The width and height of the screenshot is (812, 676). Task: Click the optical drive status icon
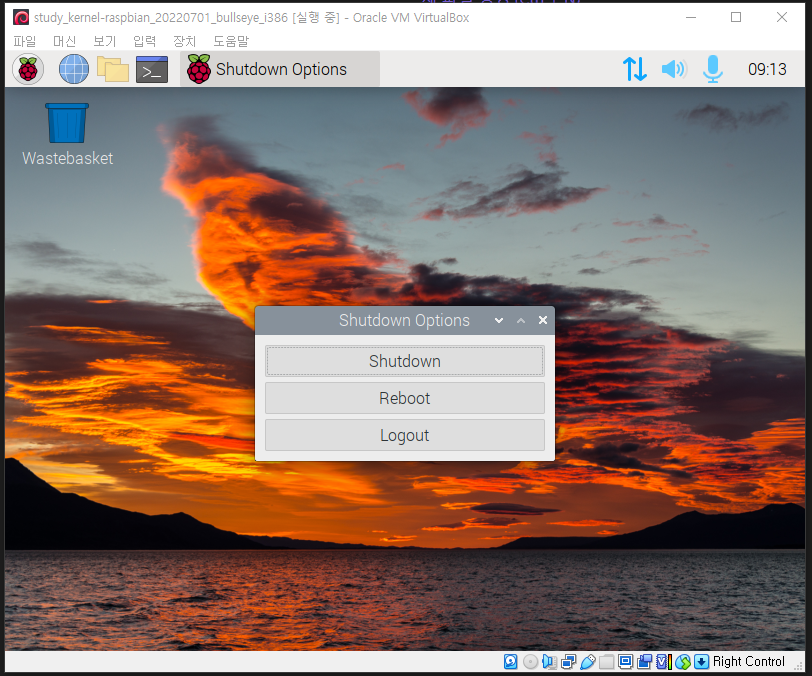click(x=530, y=661)
